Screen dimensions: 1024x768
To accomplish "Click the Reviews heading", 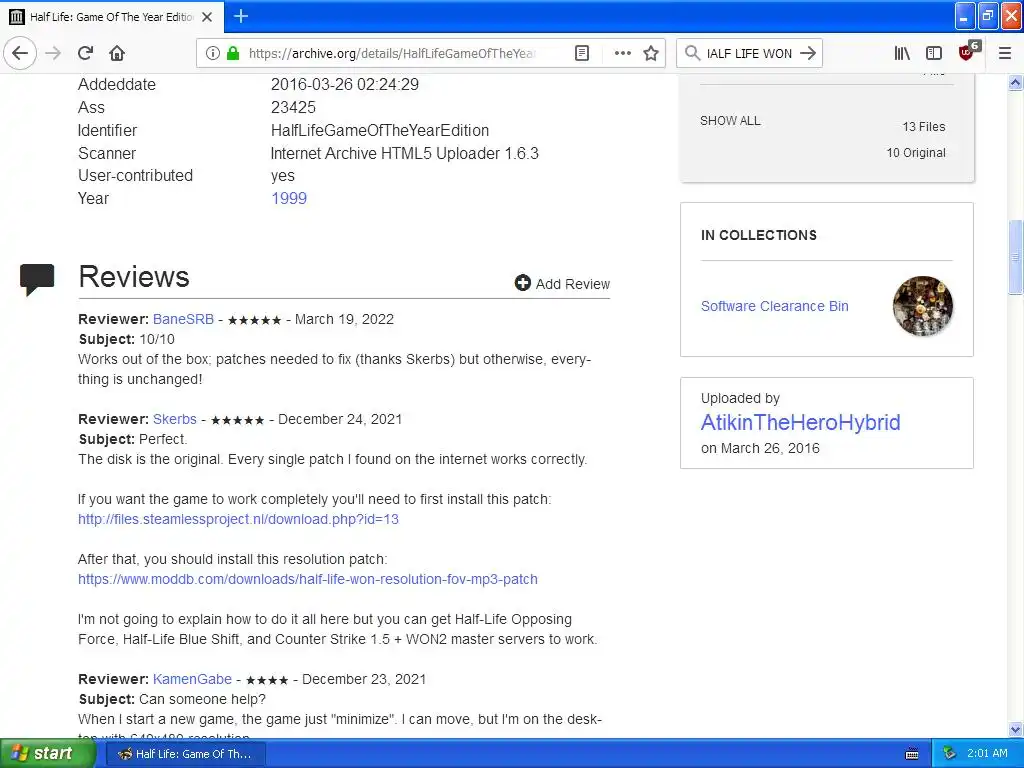I will pos(134,277).
